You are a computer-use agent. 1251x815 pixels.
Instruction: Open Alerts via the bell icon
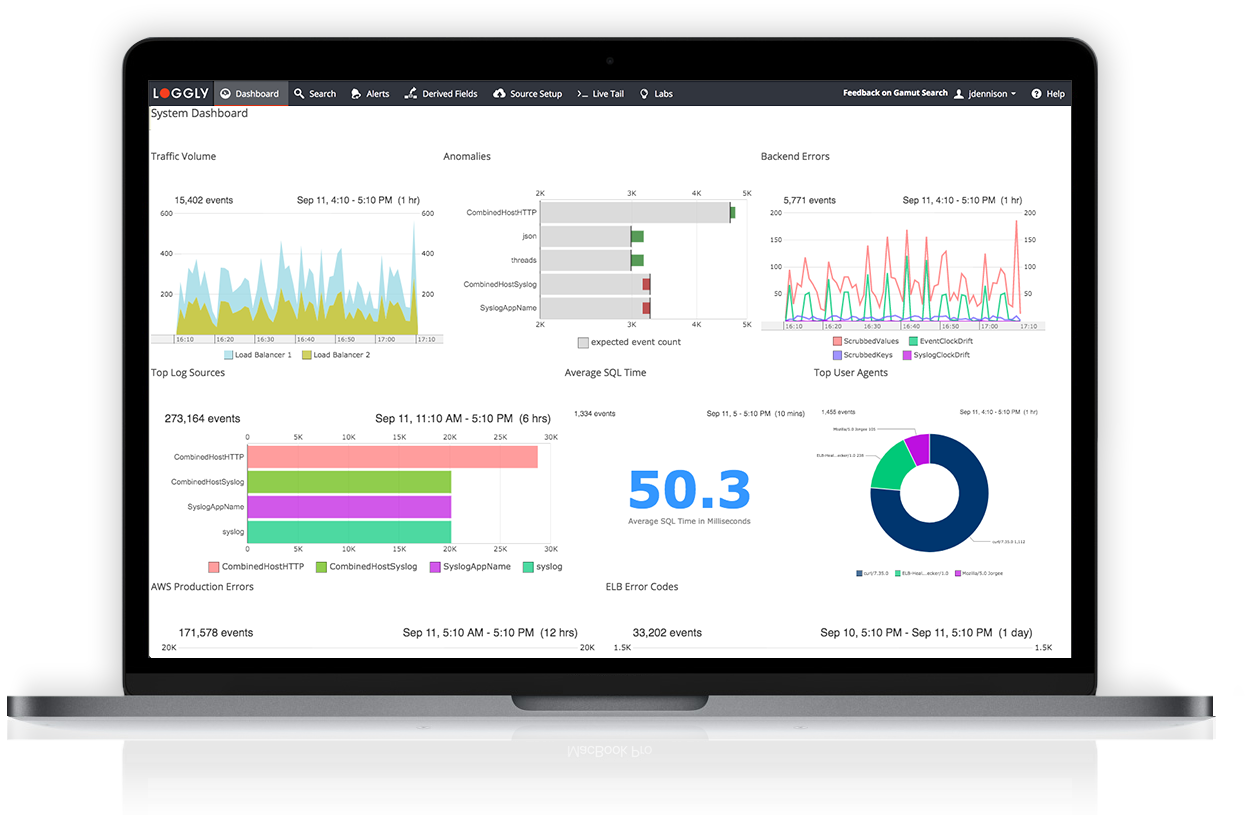(356, 94)
